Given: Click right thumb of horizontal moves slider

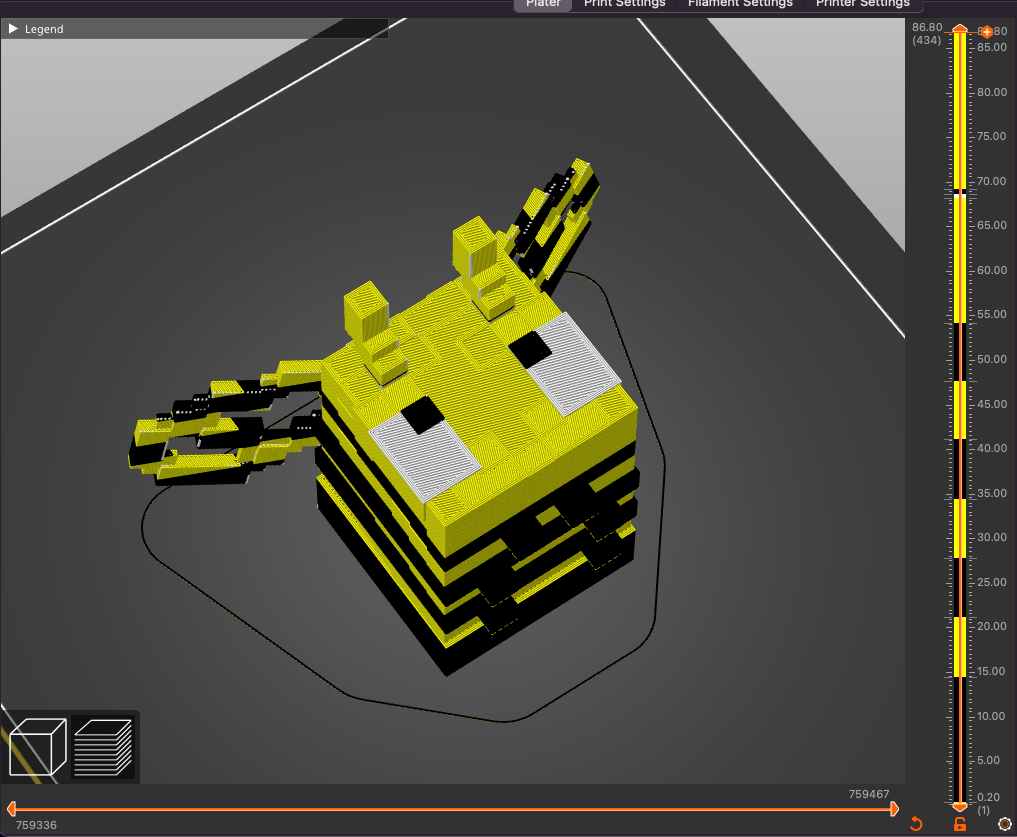Looking at the screenshot, I should pyautogui.click(x=894, y=808).
